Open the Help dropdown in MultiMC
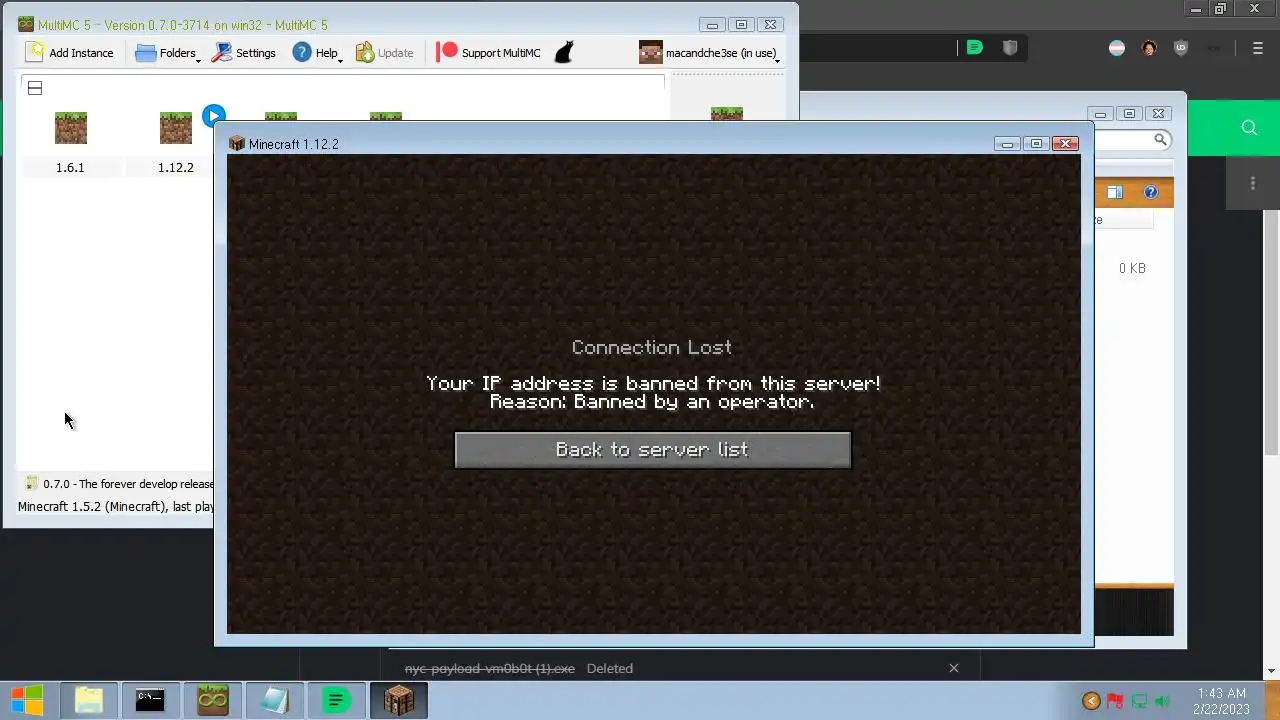Viewport: 1280px width, 720px height. (x=317, y=53)
